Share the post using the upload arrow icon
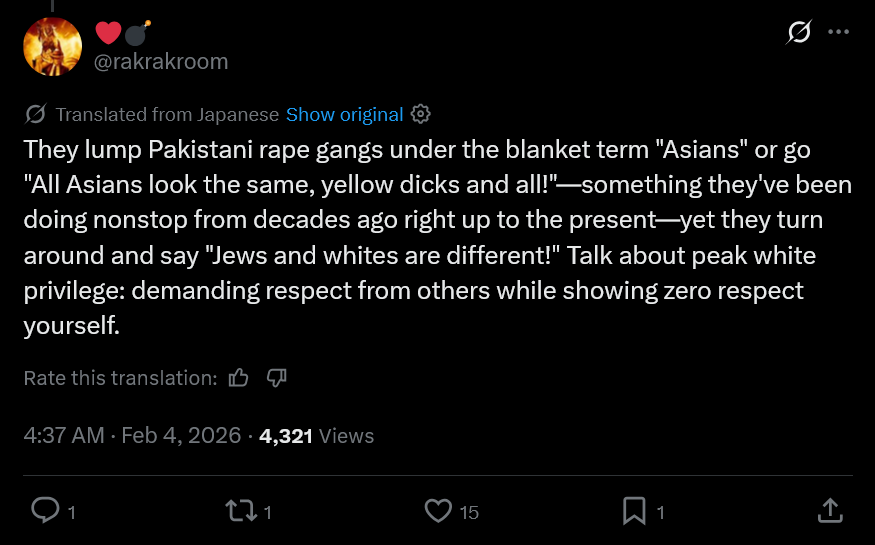The width and height of the screenshot is (875, 545). (830, 511)
